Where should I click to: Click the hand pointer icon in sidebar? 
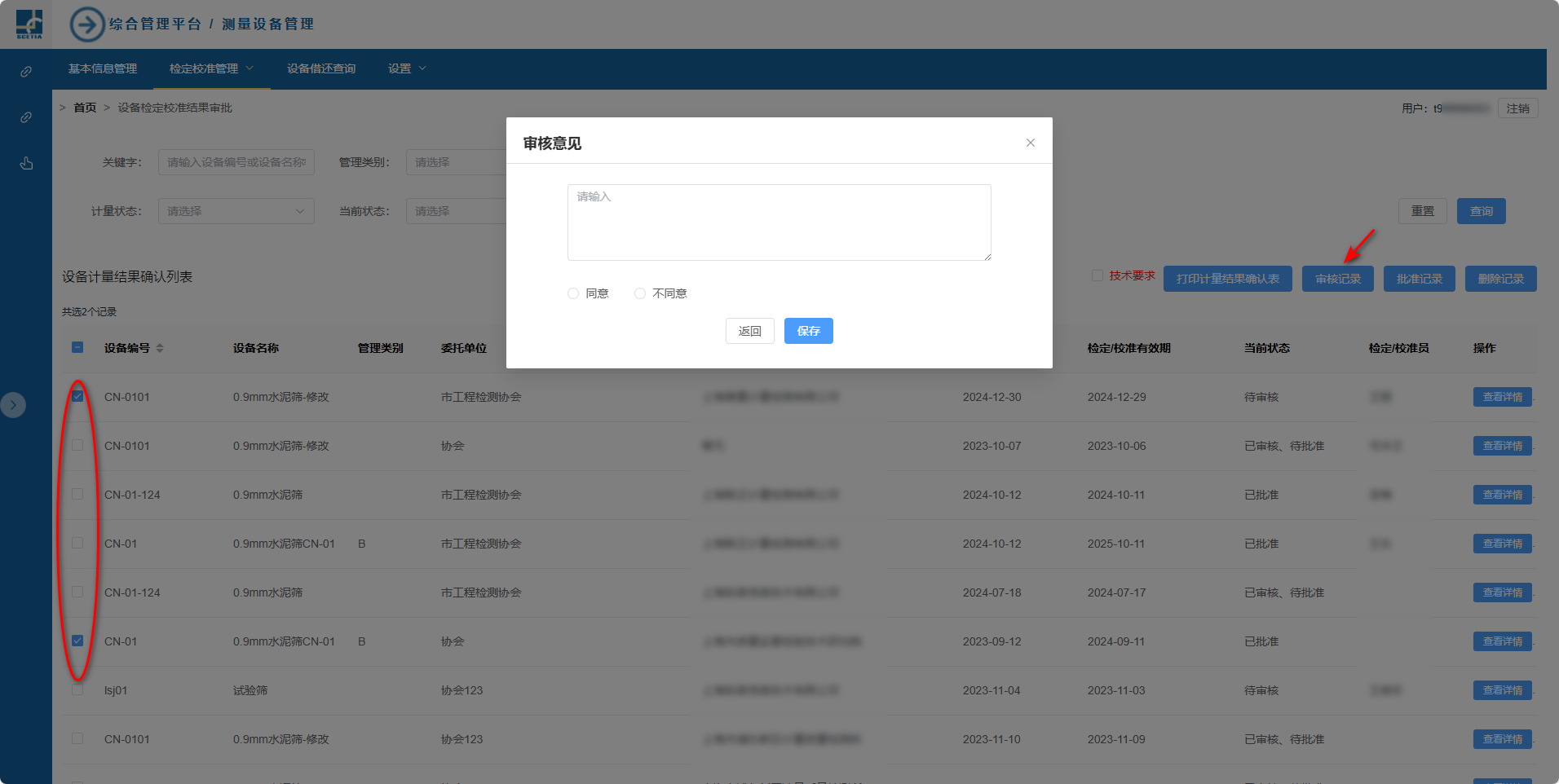26,163
